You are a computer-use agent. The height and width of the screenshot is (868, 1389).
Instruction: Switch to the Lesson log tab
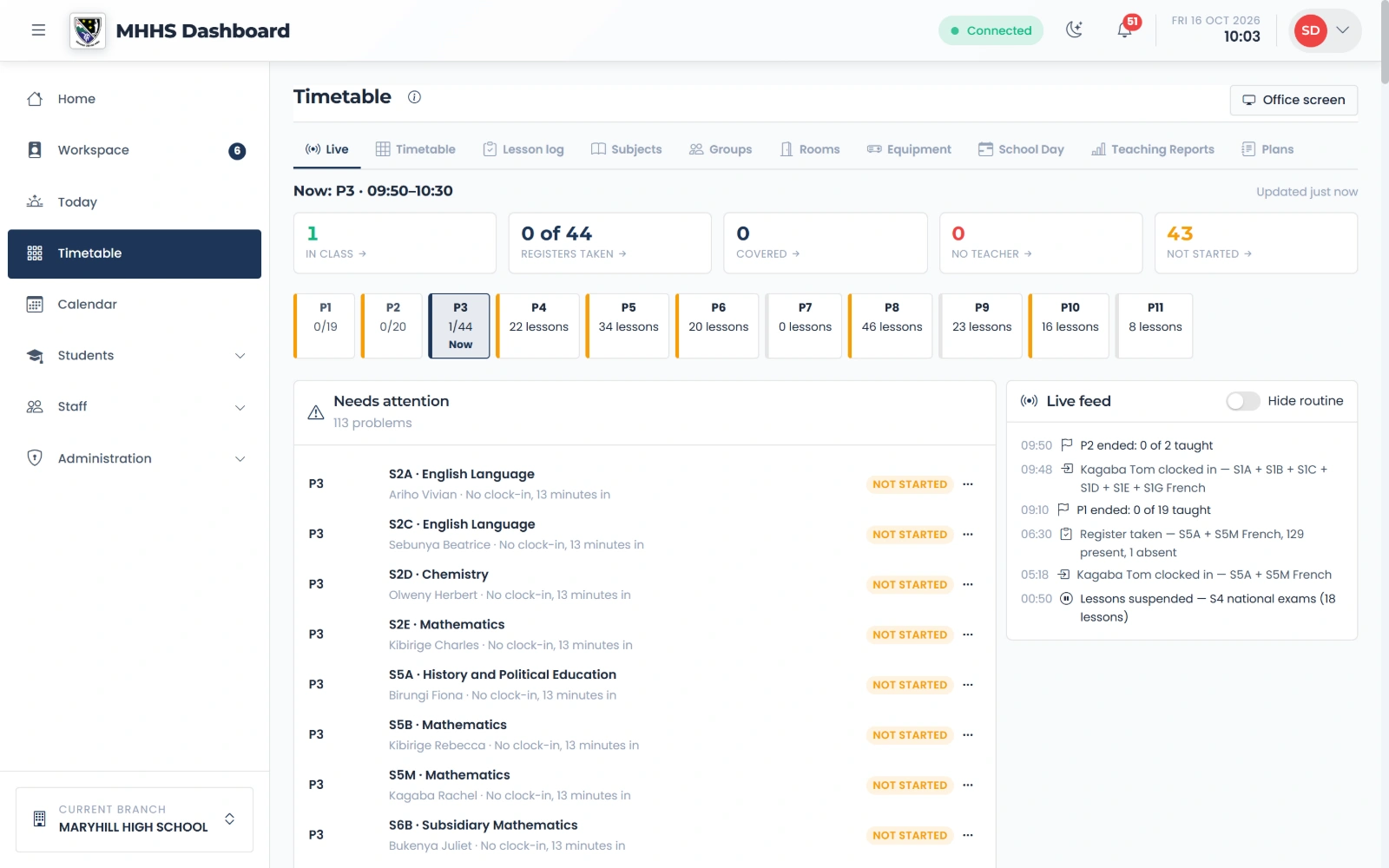tap(523, 149)
